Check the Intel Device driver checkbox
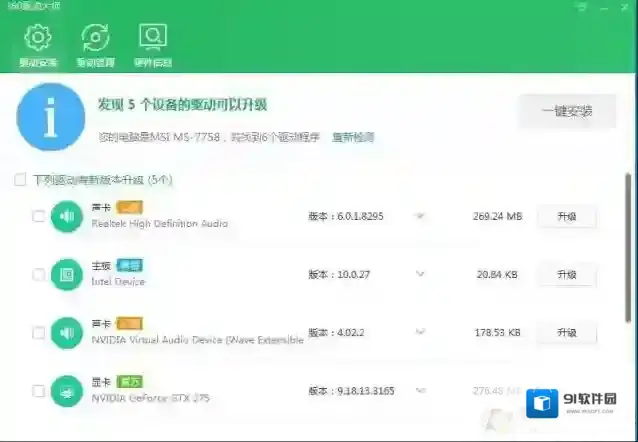The image size is (638, 442). pyautogui.click(x=38, y=274)
